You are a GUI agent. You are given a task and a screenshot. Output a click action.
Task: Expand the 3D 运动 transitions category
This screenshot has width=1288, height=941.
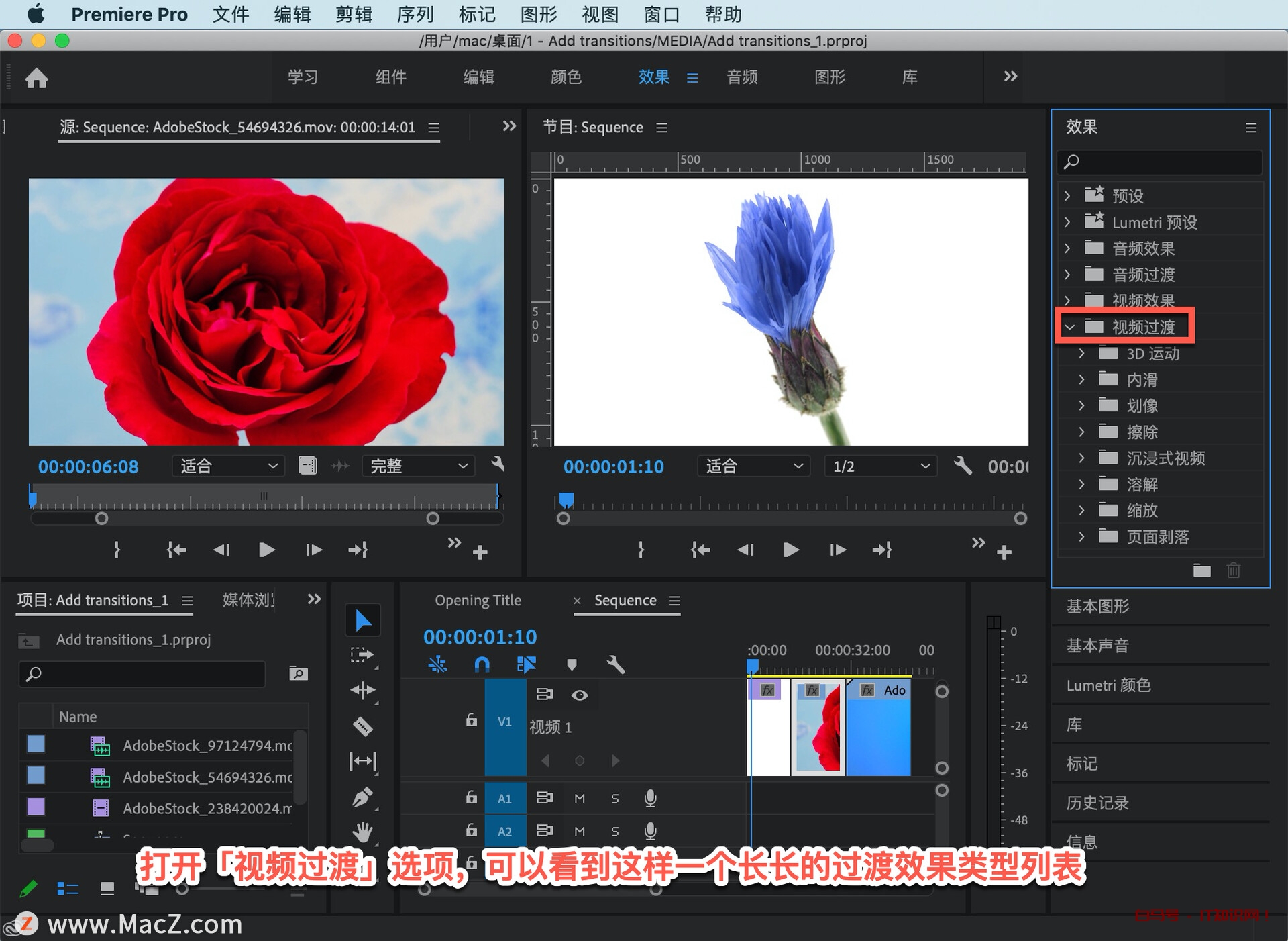coord(1081,354)
